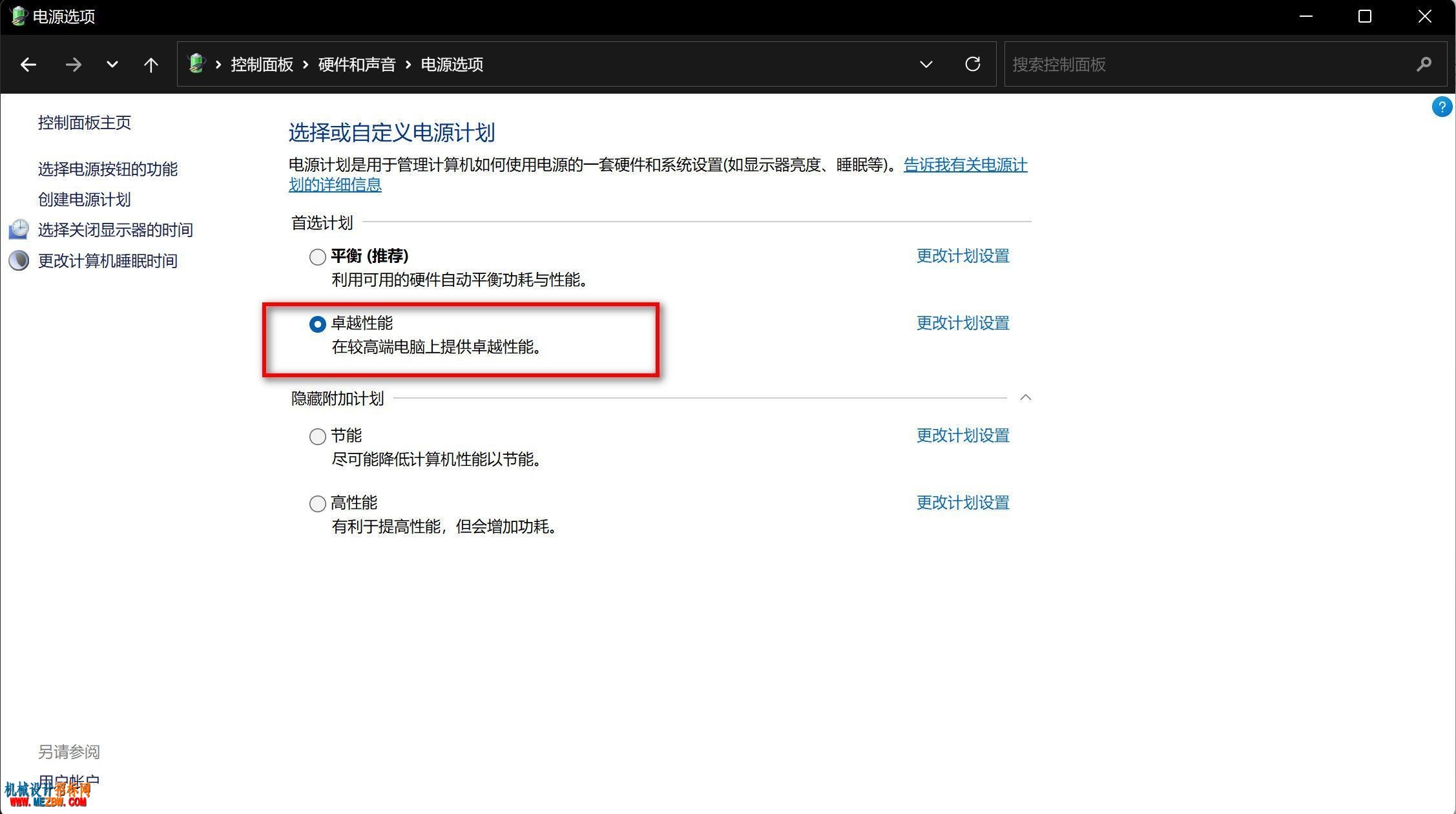Image resolution: width=1456 pixels, height=814 pixels.
Task: Click the search magnifier icon
Action: click(x=1424, y=64)
